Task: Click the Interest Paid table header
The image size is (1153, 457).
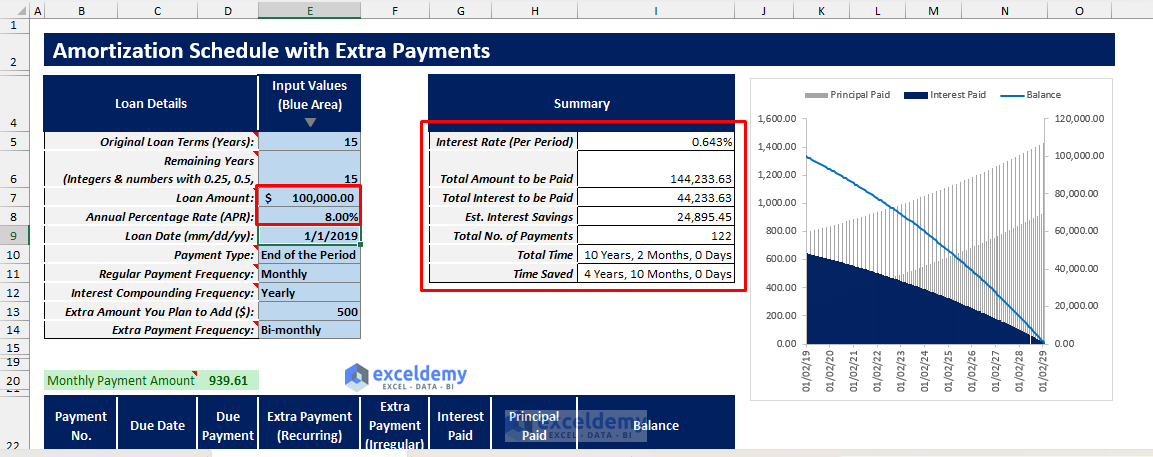Action: (460, 425)
